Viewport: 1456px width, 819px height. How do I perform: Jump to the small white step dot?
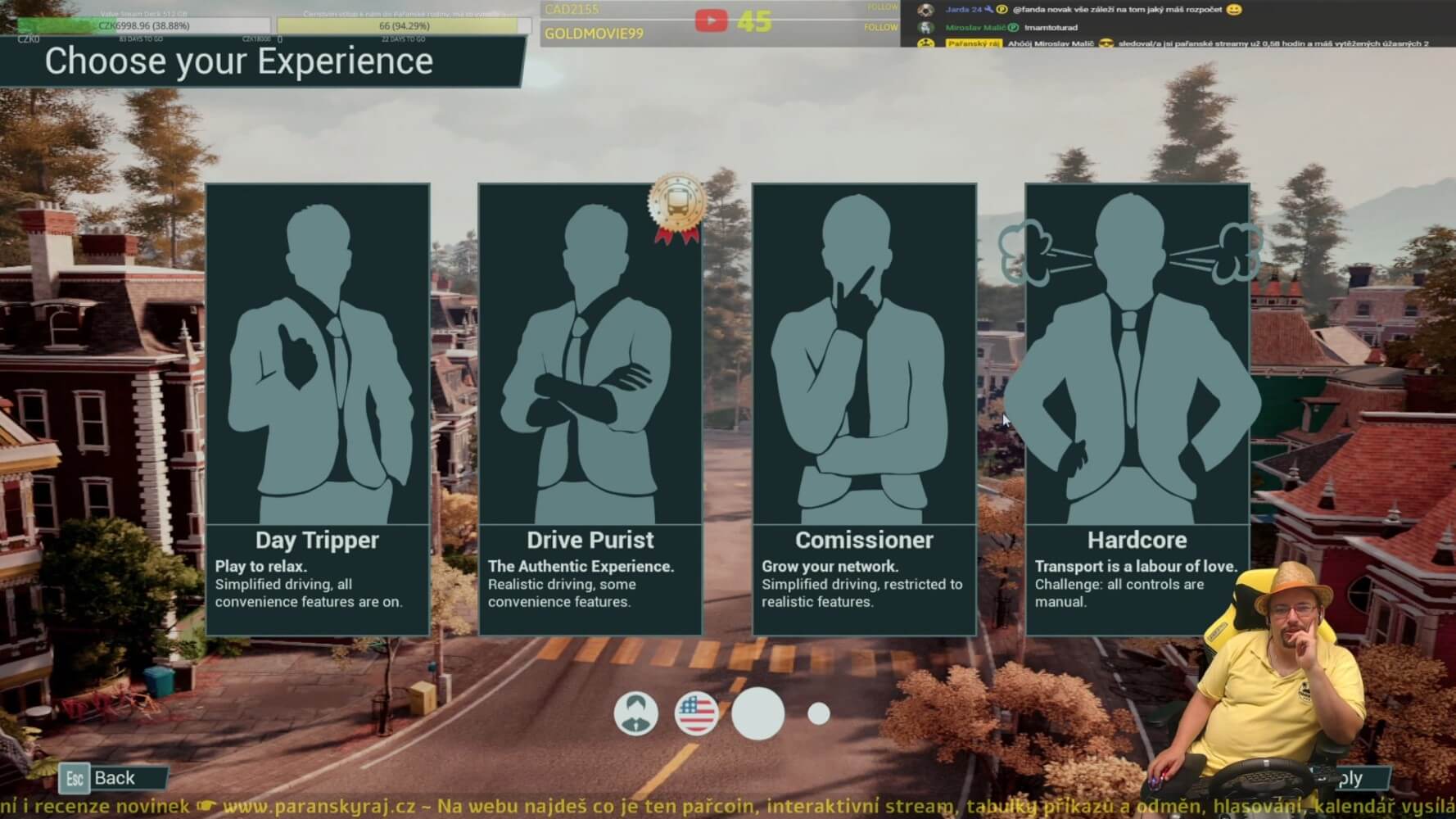click(819, 713)
